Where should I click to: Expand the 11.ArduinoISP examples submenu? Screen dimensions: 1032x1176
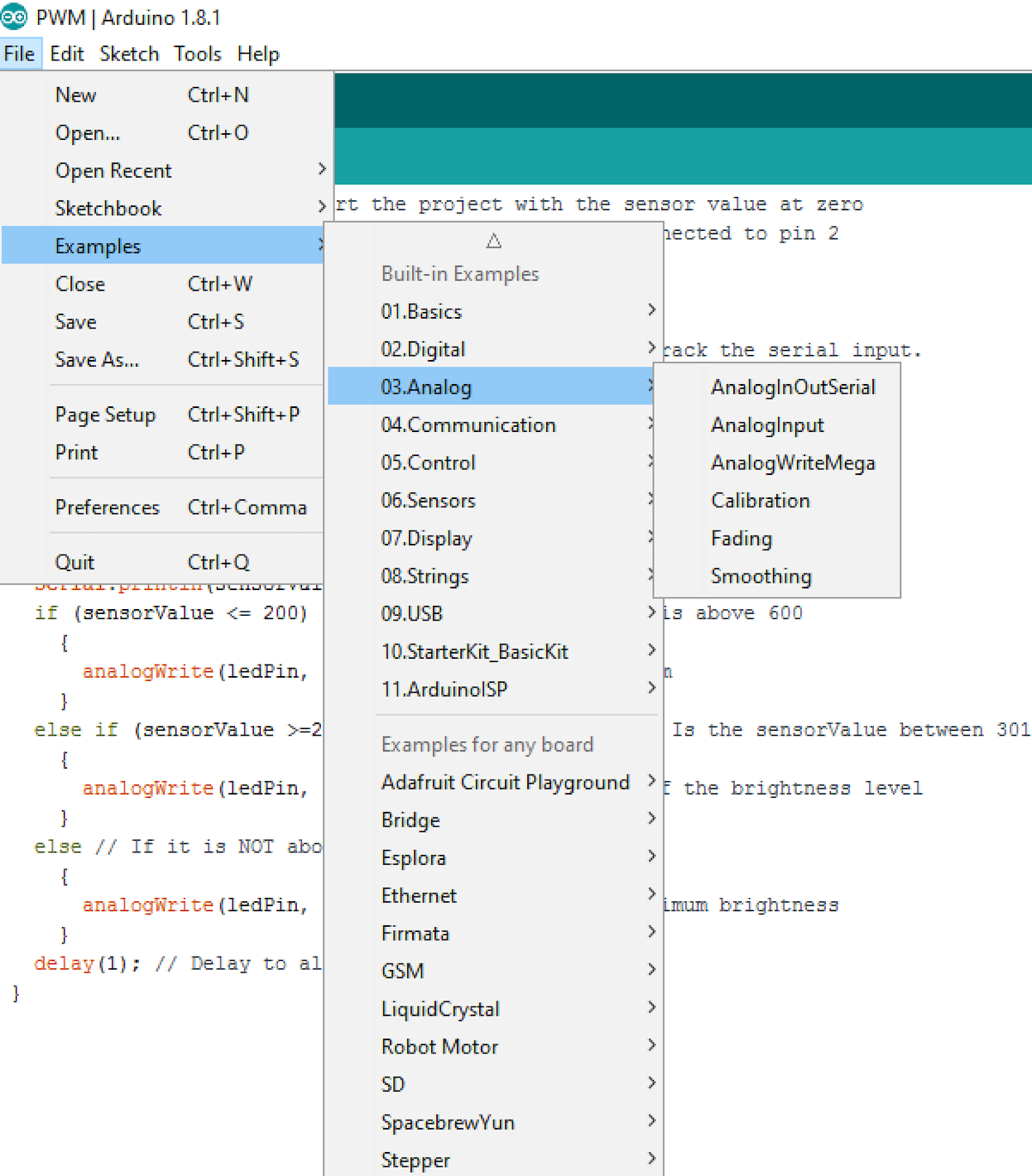click(x=494, y=689)
